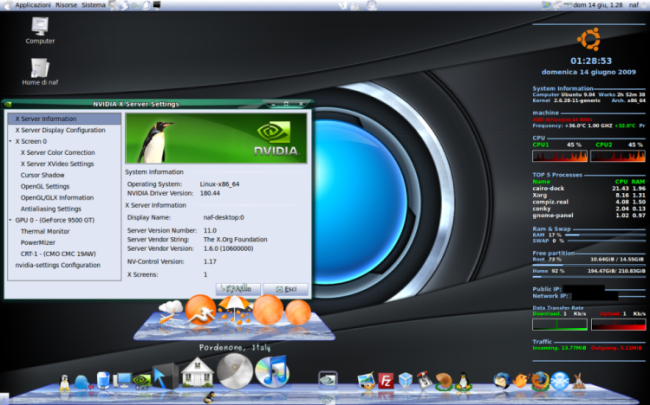Open Antialiasing Settings page

click(x=51, y=209)
